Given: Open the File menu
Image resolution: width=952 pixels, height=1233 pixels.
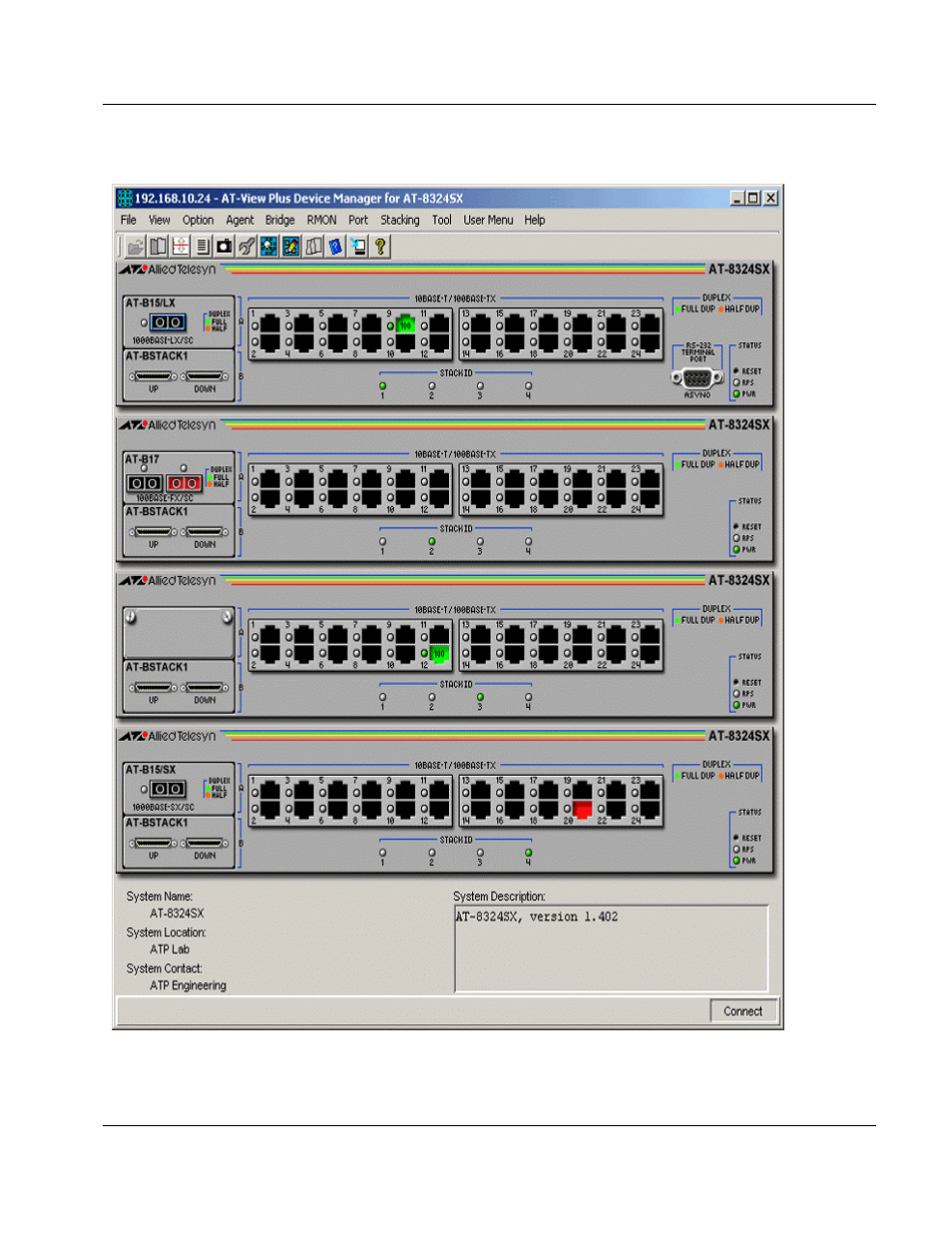Looking at the screenshot, I should click(129, 220).
